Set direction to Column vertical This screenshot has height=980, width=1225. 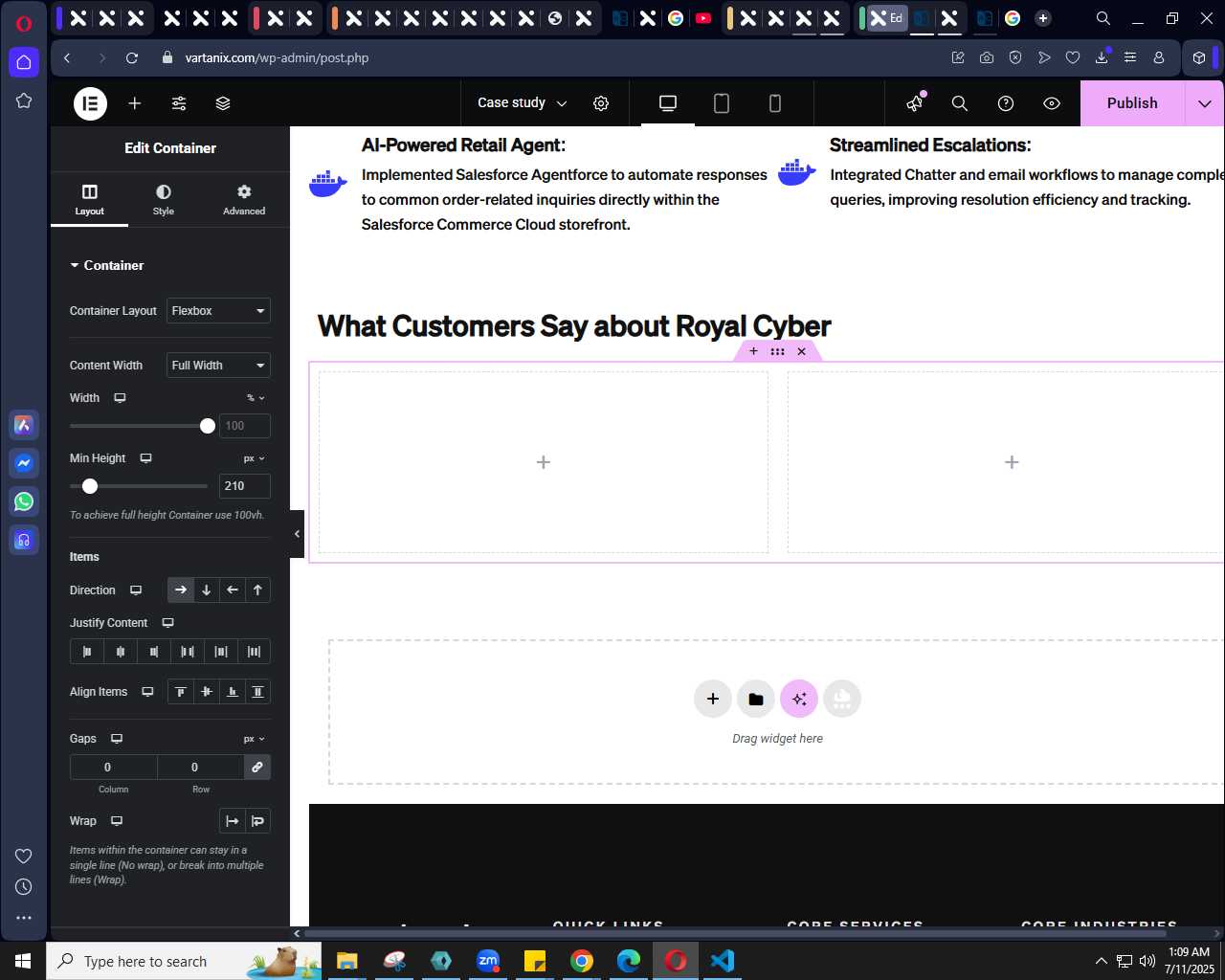[x=207, y=590]
